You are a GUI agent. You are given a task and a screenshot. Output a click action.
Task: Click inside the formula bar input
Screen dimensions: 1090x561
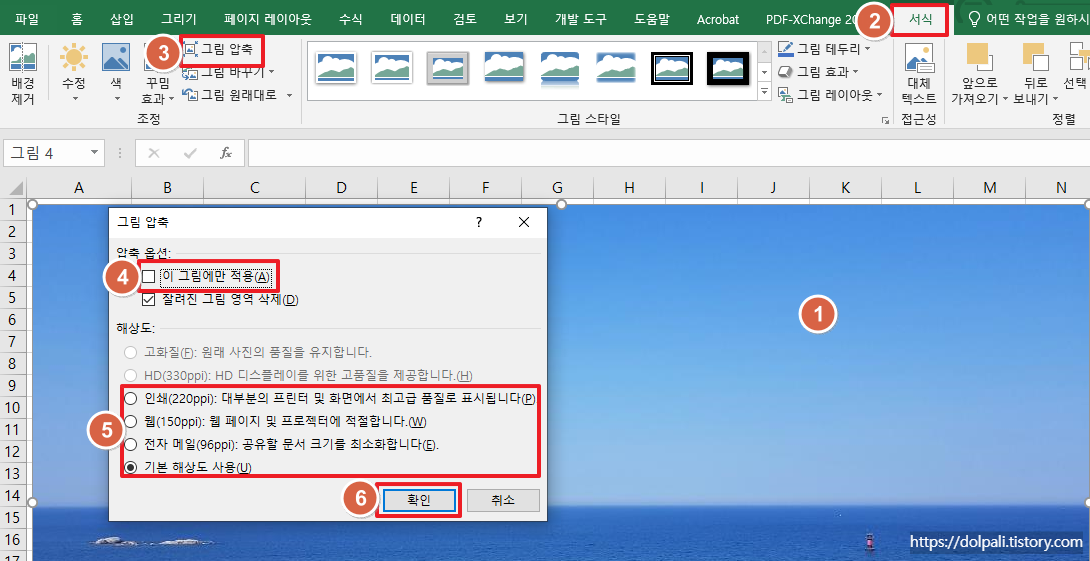click(669, 153)
